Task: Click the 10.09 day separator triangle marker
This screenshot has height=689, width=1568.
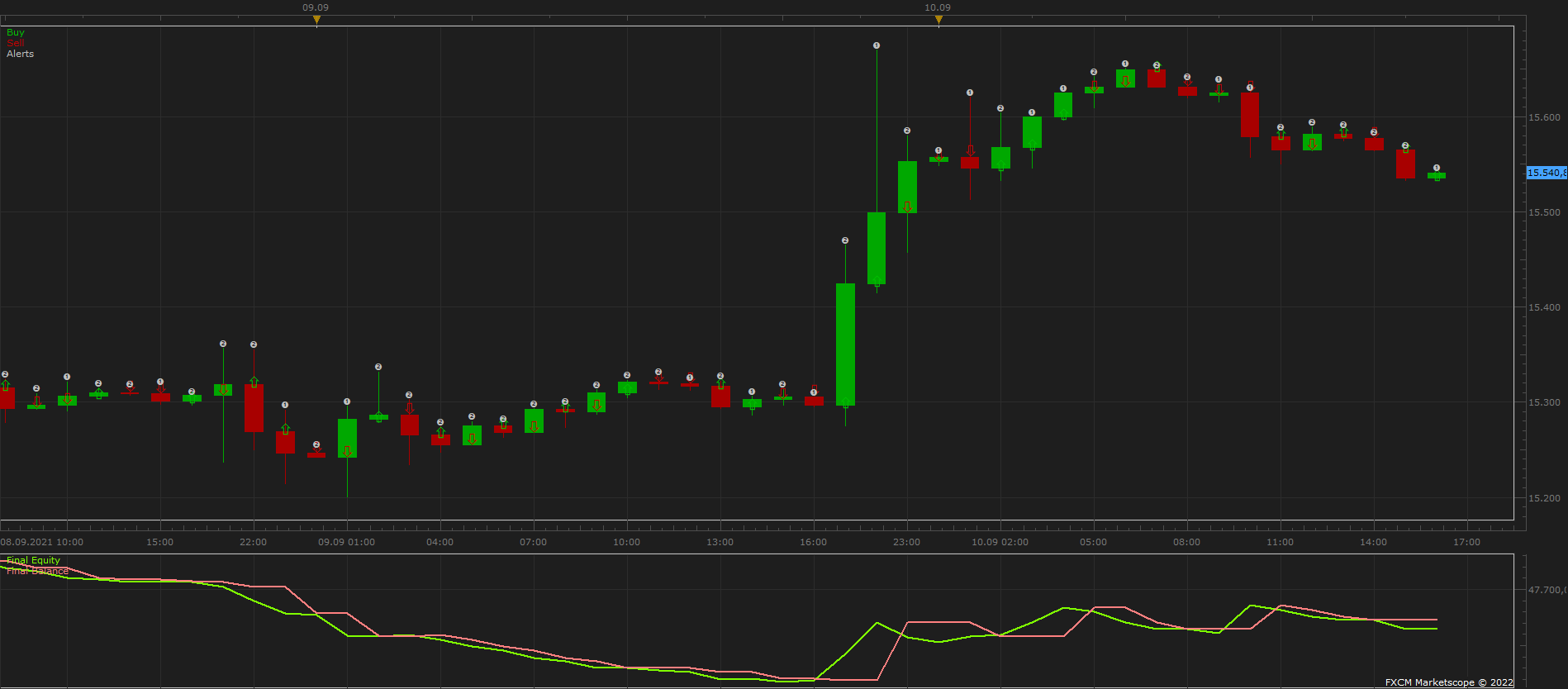Action: (938, 21)
